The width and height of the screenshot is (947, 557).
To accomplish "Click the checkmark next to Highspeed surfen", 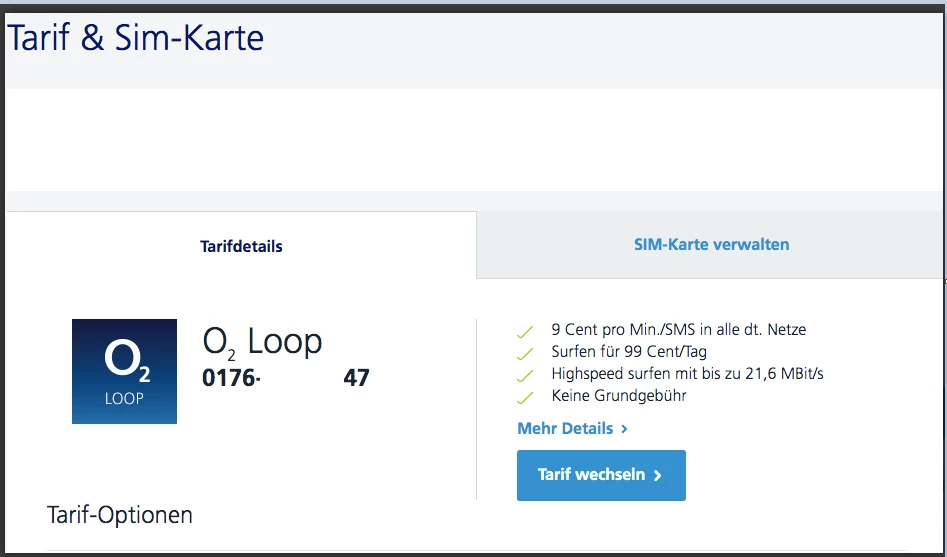I will (524, 375).
